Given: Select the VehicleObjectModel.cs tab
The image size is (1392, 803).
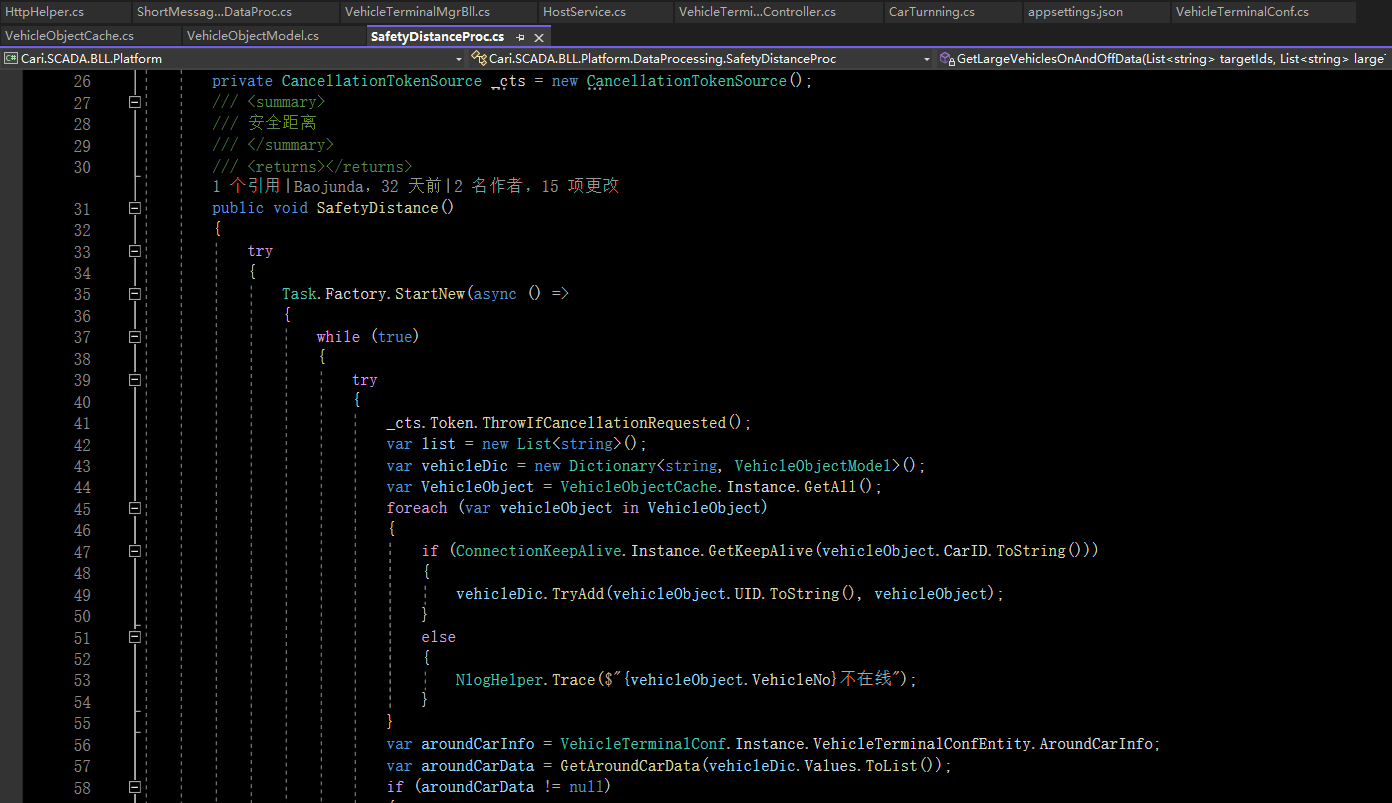Looking at the screenshot, I should pos(253,36).
